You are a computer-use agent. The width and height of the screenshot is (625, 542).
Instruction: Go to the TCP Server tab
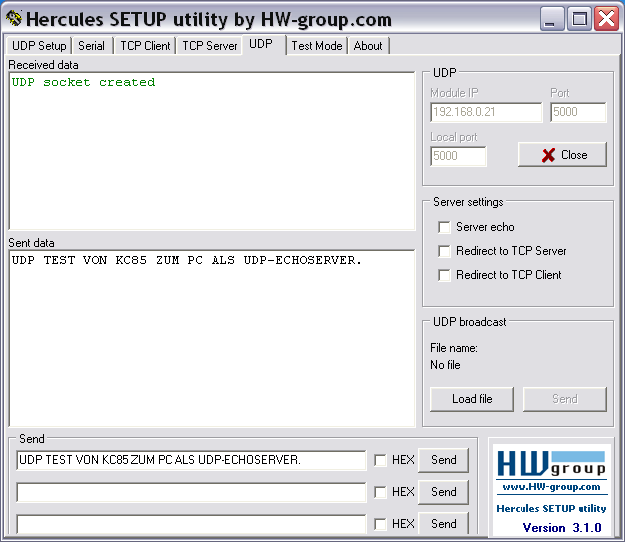(x=210, y=46)
